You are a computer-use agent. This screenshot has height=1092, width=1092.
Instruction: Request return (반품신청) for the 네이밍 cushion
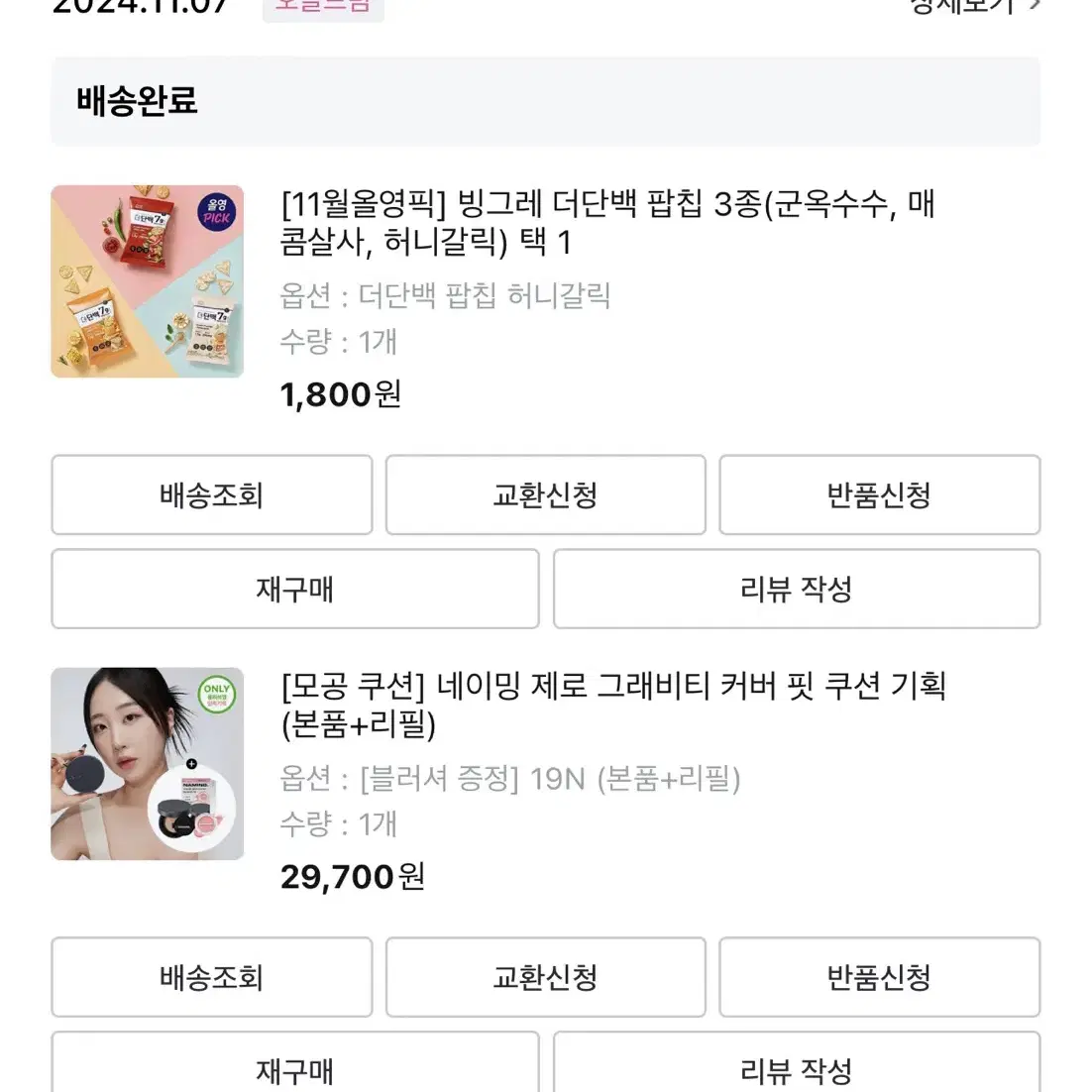point(880,978)
